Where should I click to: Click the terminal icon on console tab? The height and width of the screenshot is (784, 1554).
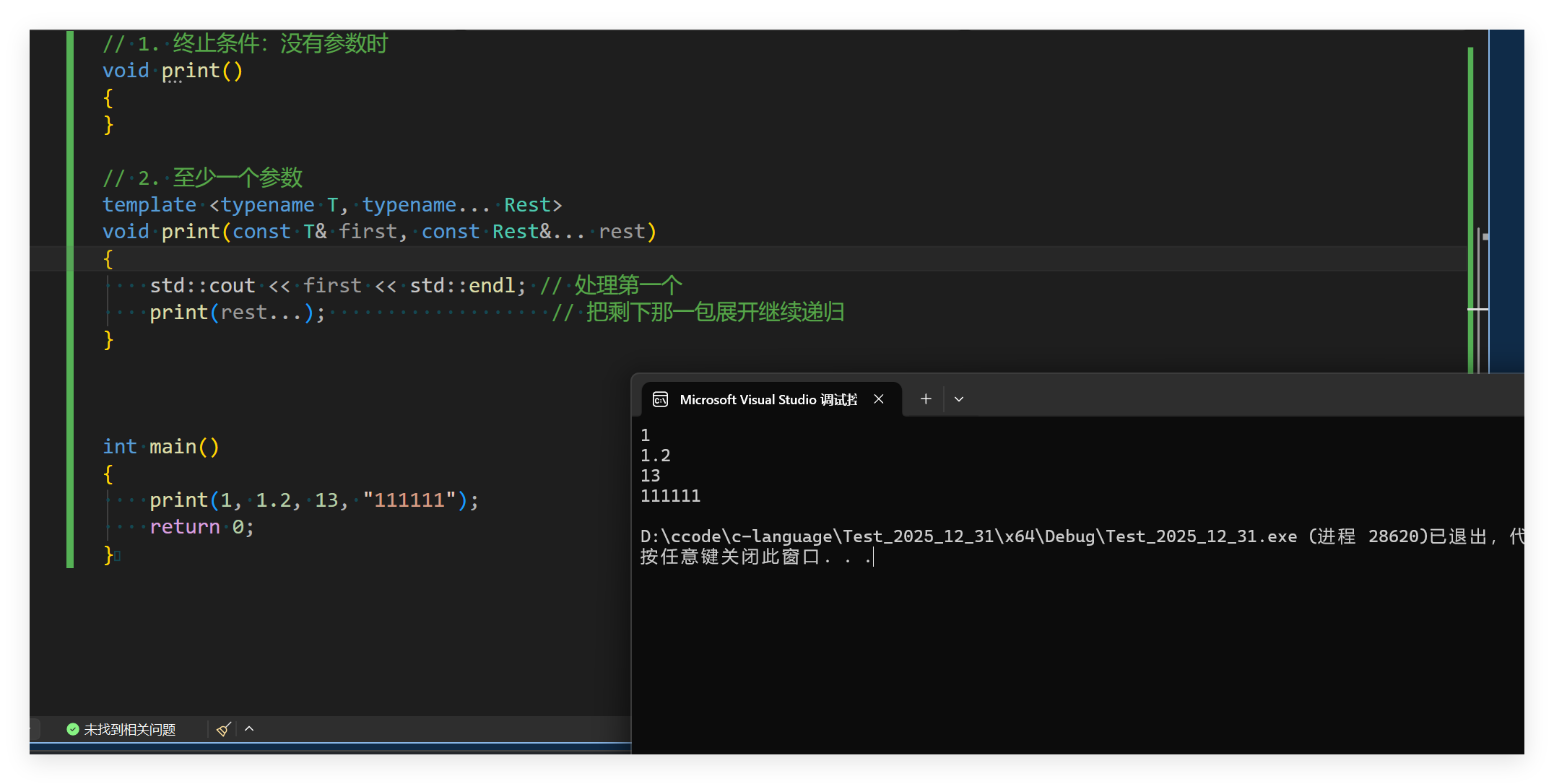pos(660,399)
